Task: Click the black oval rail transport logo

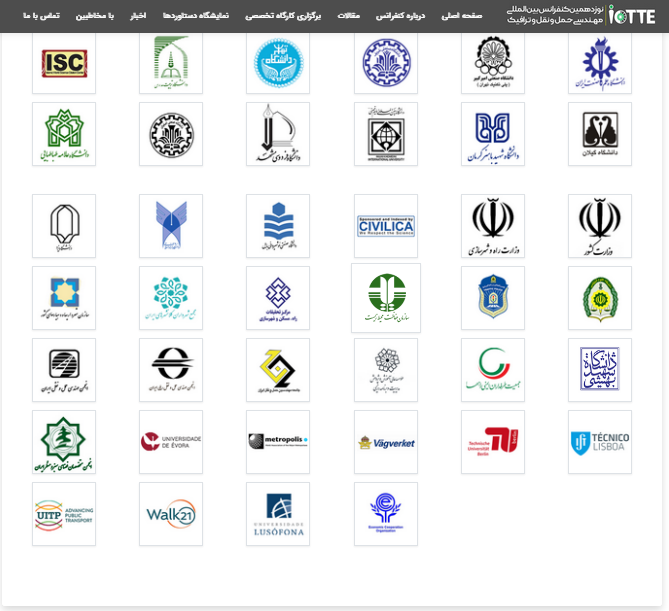Action: click(x=171, y=370)
